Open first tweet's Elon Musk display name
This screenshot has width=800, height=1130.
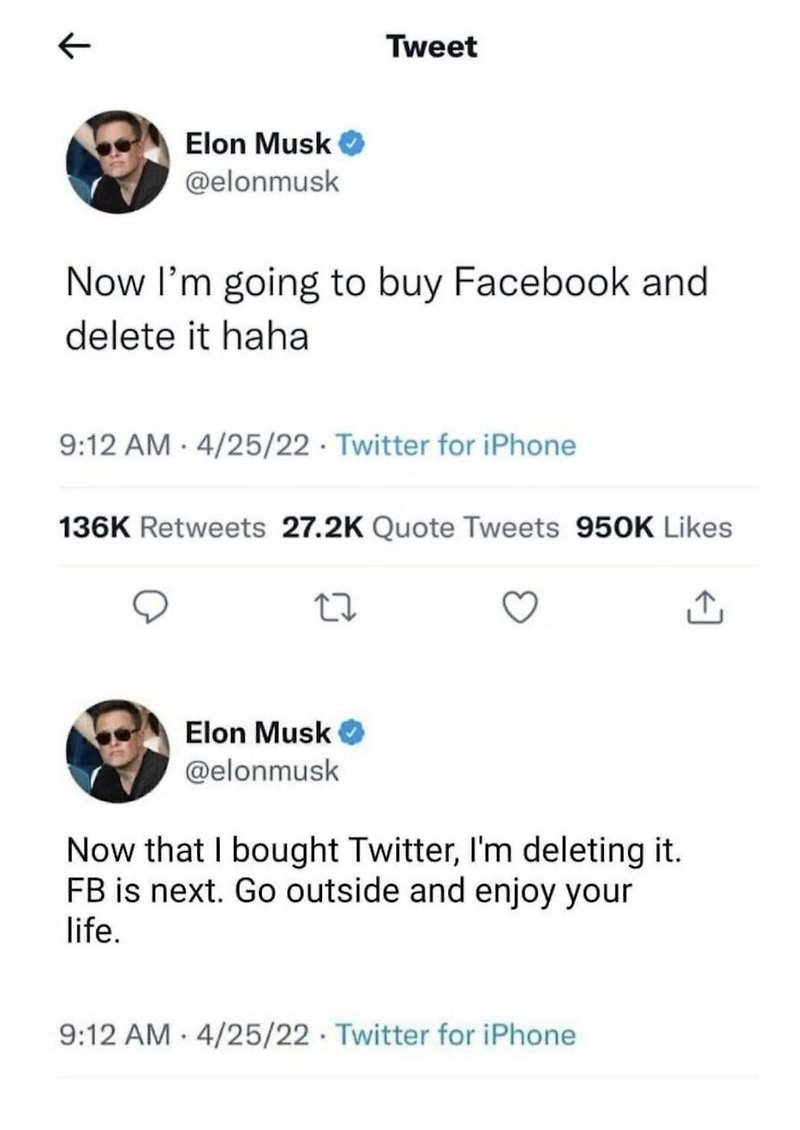pyautogui.click(x=258, y=144)
